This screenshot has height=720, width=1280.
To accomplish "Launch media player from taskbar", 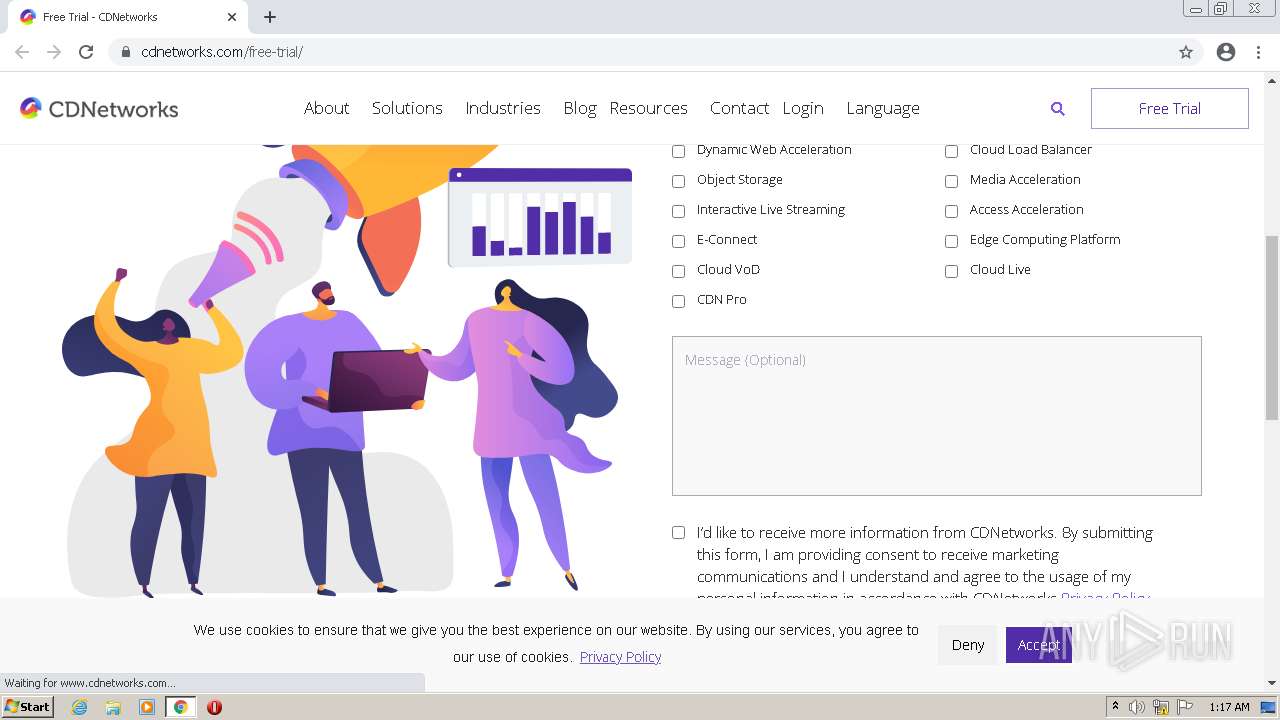I will [x=147, y=707].
